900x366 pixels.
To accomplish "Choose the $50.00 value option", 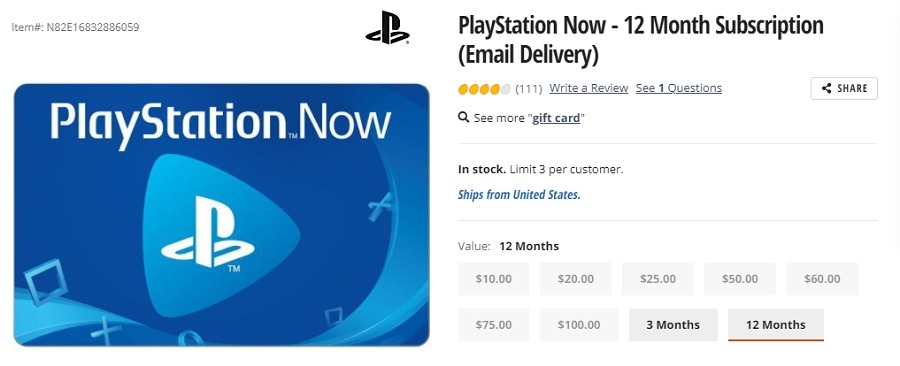I will click(x=740, y=279).
